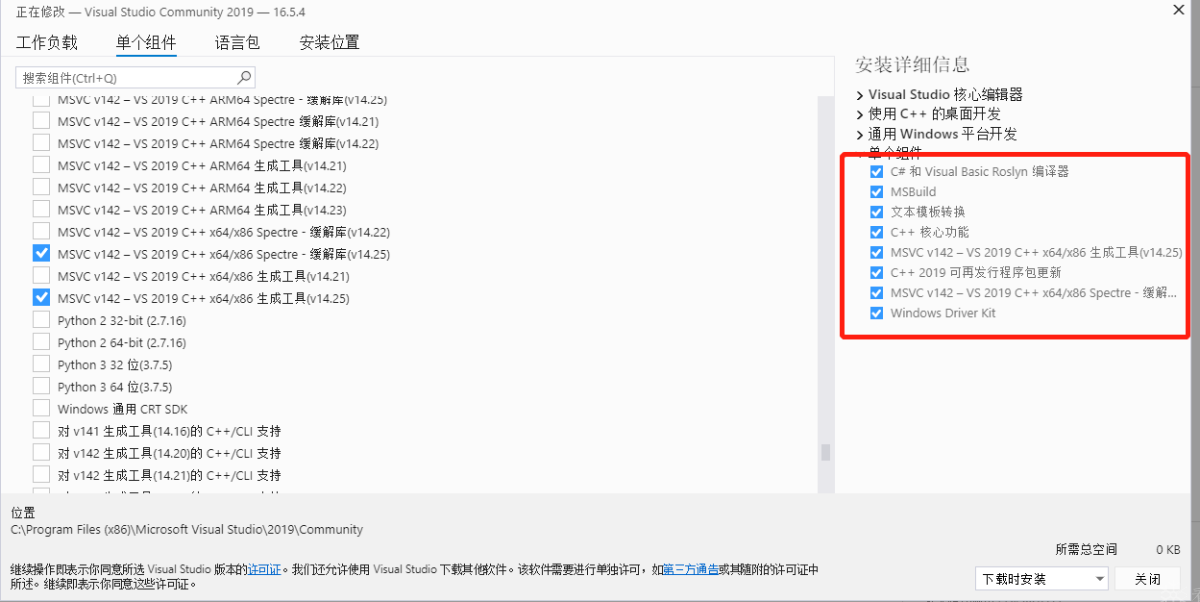The image size is (1200, 602).
Task: Switch to the 工作负载 tab
Action: tap(47, 42)
